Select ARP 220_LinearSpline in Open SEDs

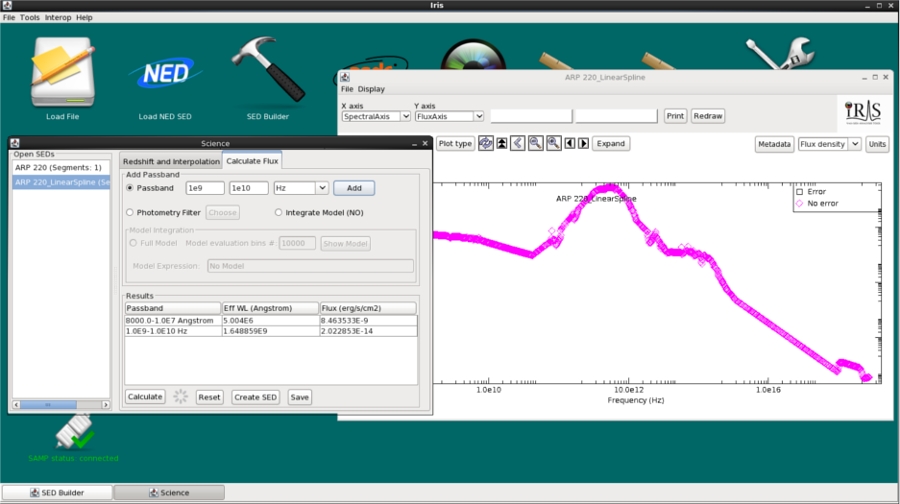(x=61, y=182)
